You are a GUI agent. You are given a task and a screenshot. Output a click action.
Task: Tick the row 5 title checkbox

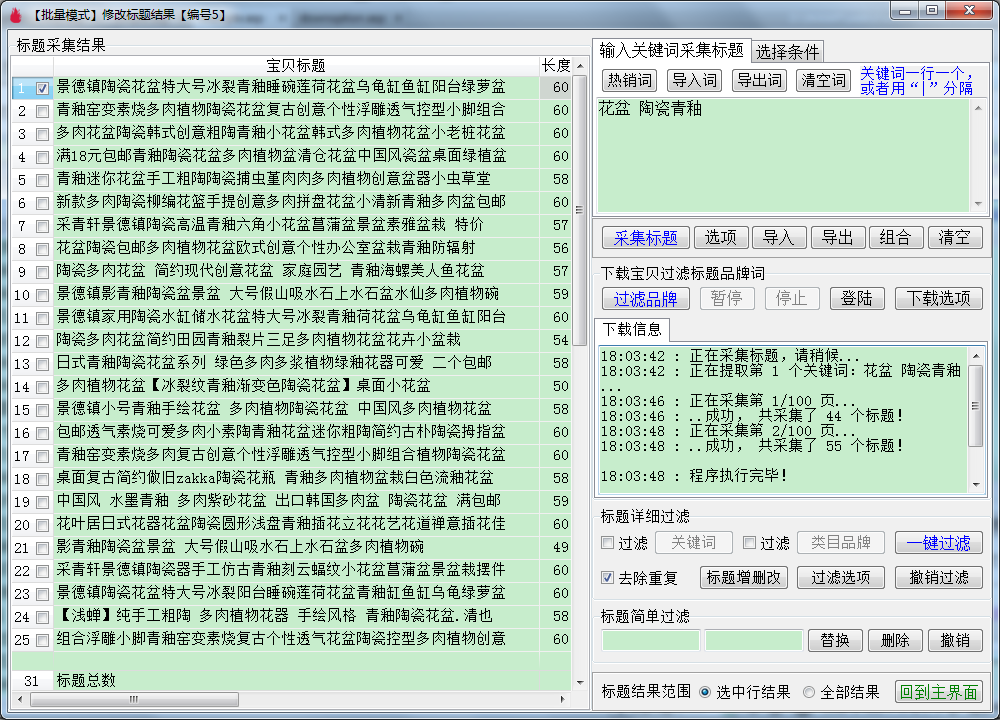[42, 179]
